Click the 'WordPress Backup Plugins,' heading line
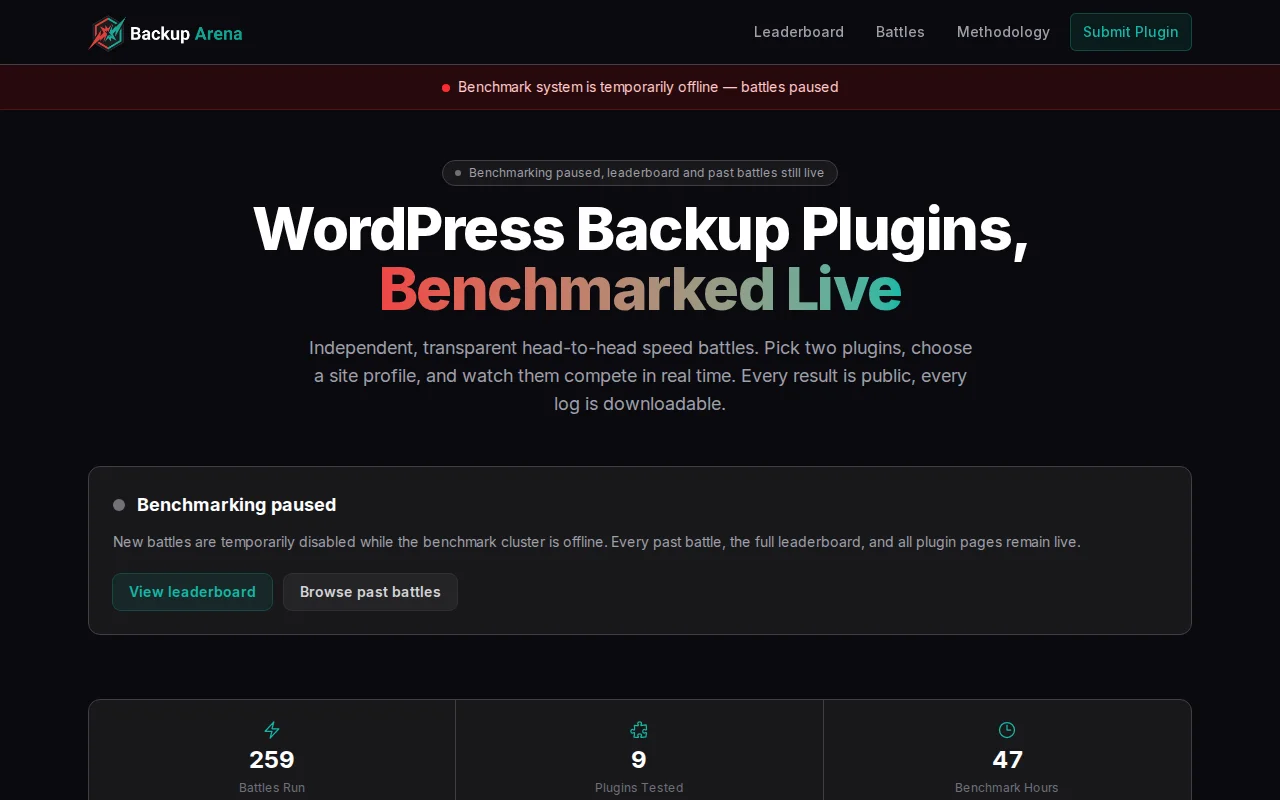 tap(640, 229)
